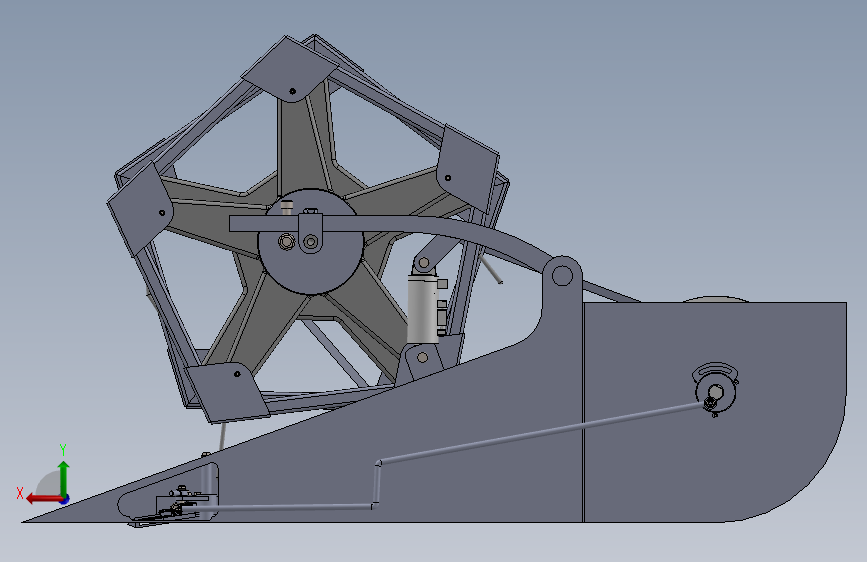Viewport: 867px width, 562px height.
Task: Select the hydraulic cylinder body
Action: [x=423, y=308]
